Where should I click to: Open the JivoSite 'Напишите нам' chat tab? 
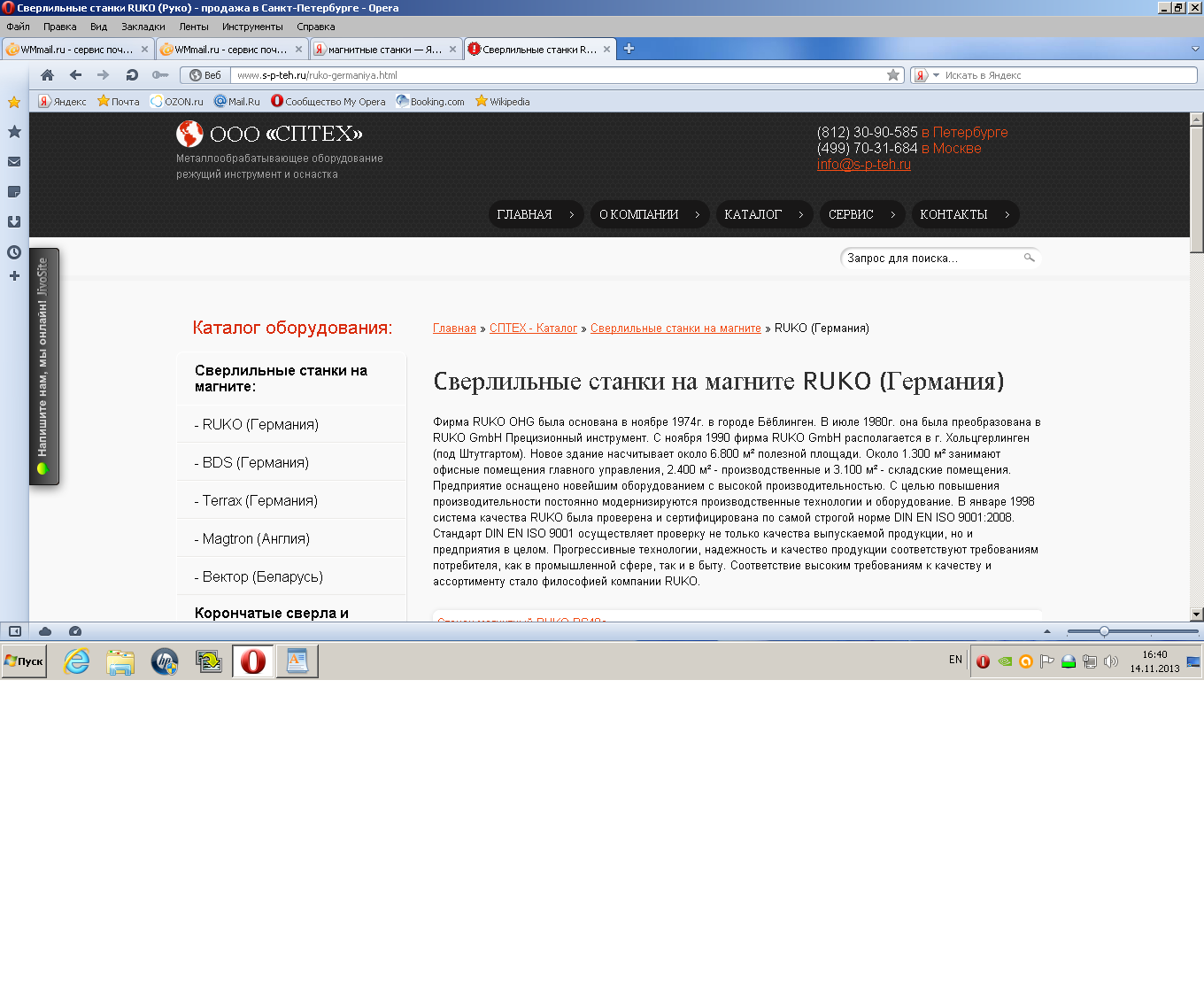pos(44,367)
